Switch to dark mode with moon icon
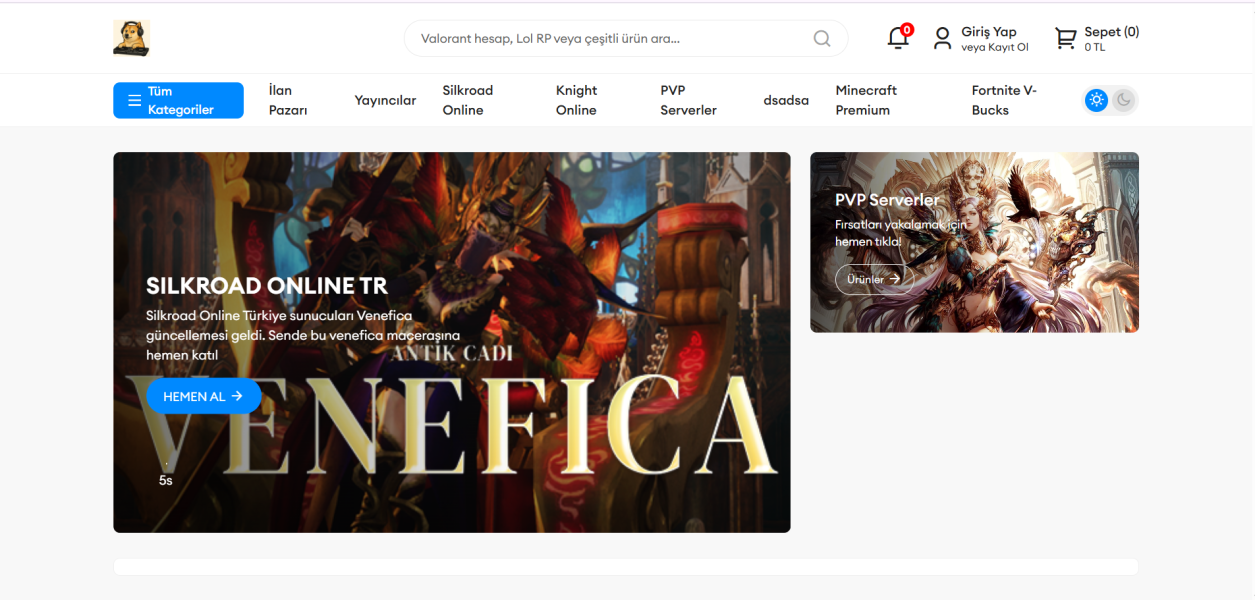 tap(1124, 100)
